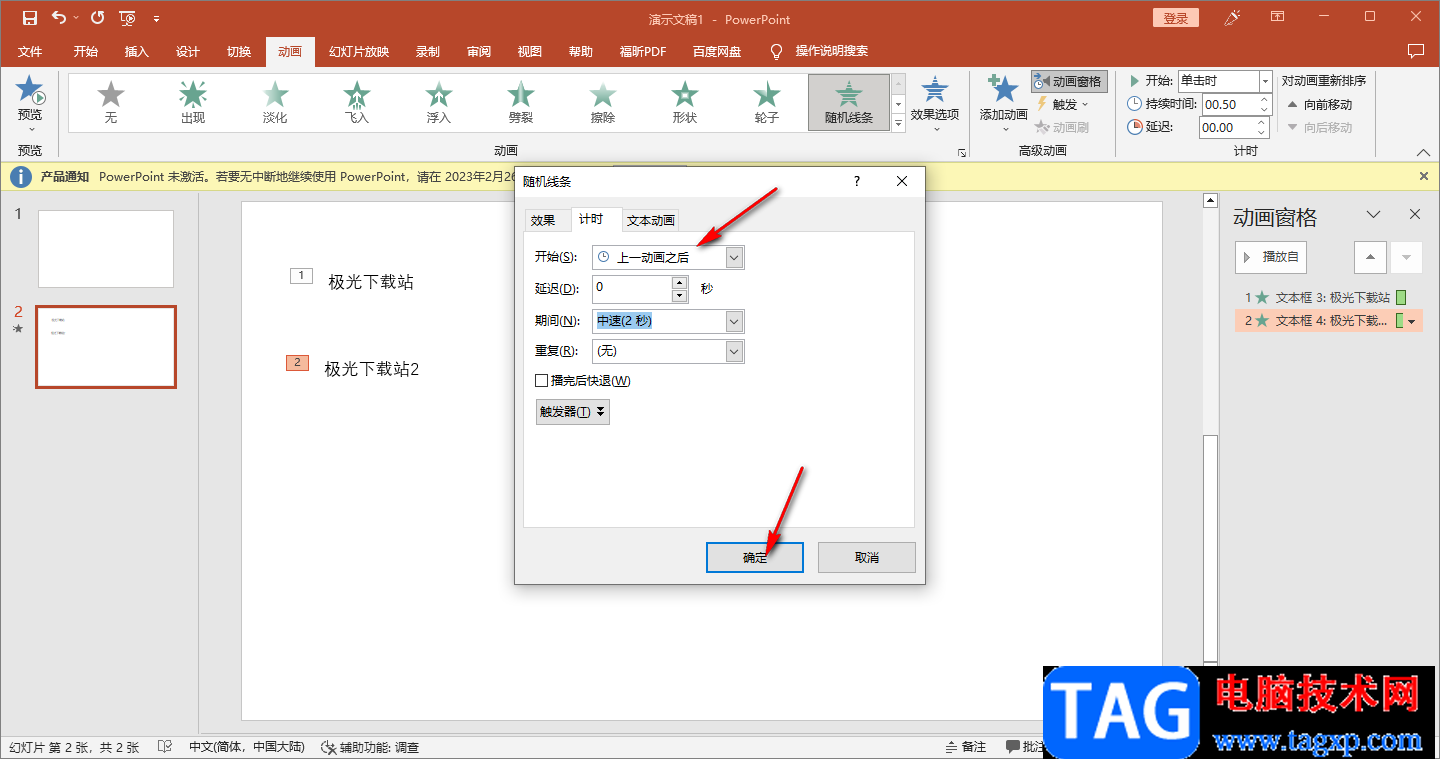Open the 期间(N) duration dropdown
The width and height of the screenshot is (1440, 759).
(x=734, y=321)
